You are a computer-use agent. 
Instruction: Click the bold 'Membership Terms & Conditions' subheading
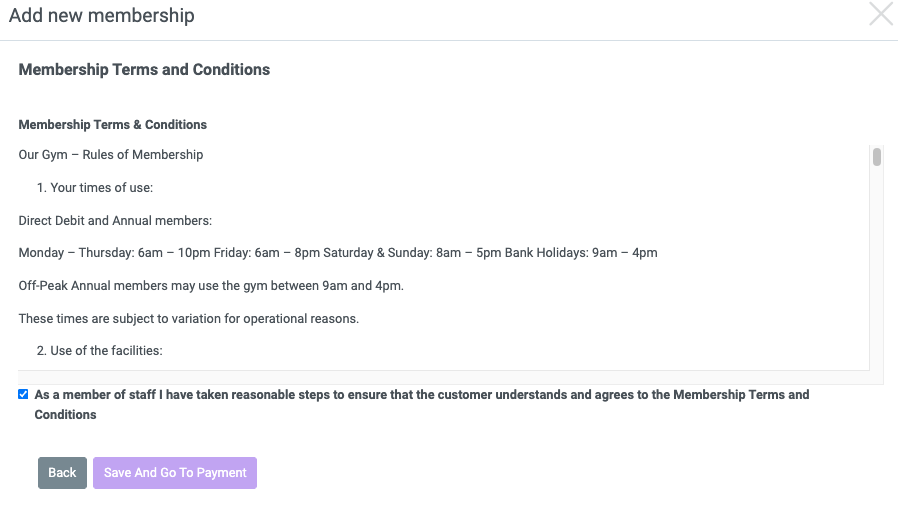(113, 125)
